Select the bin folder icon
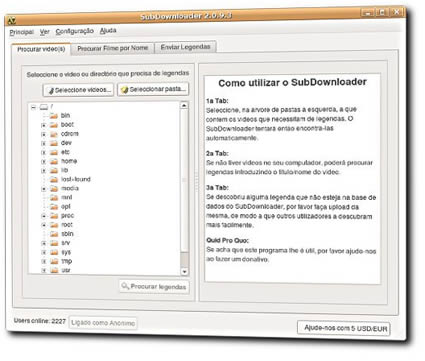Screen dimensions: 425x361 pos(54,116)
